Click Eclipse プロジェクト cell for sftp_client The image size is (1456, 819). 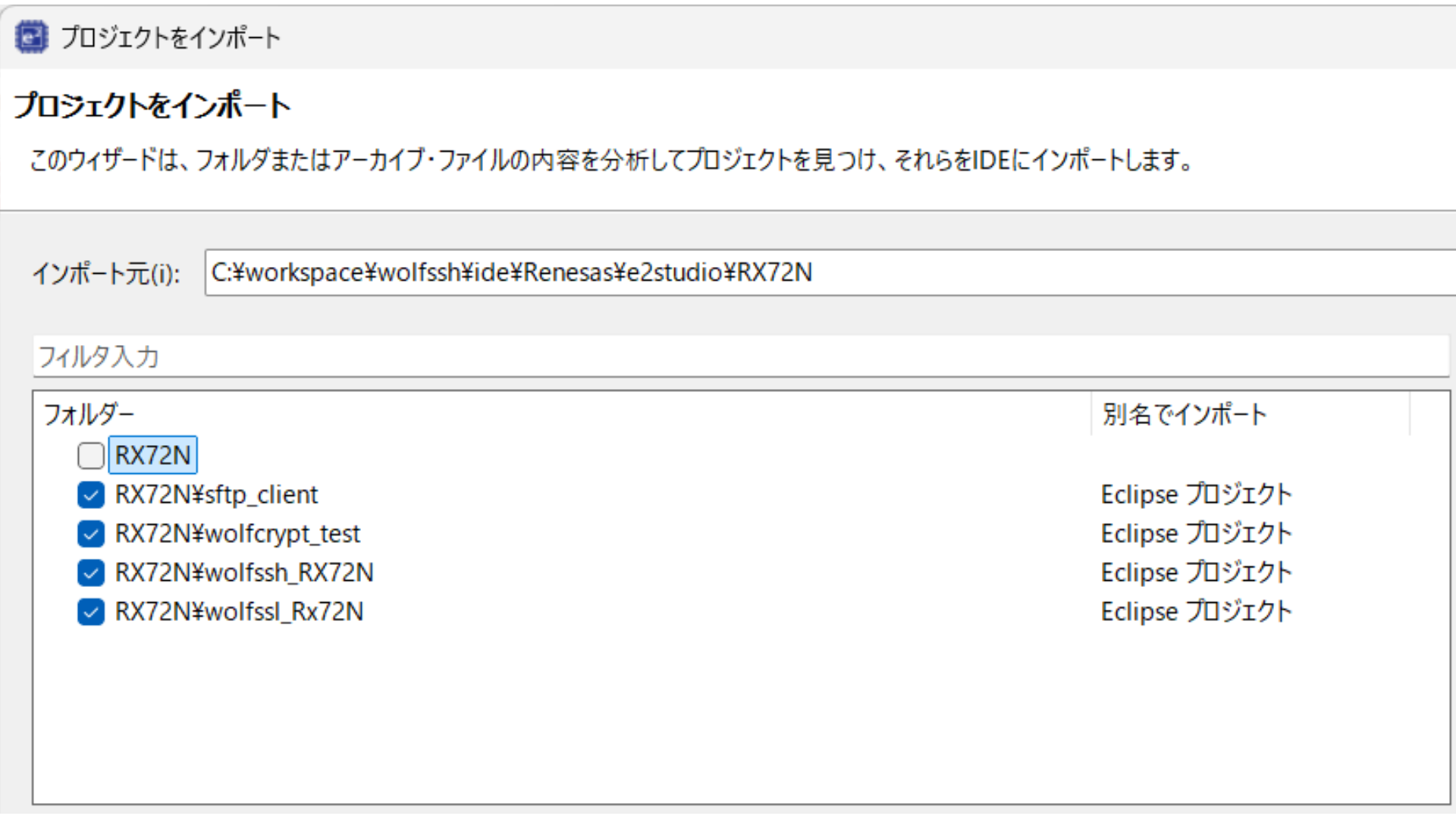click(1196, 495)
